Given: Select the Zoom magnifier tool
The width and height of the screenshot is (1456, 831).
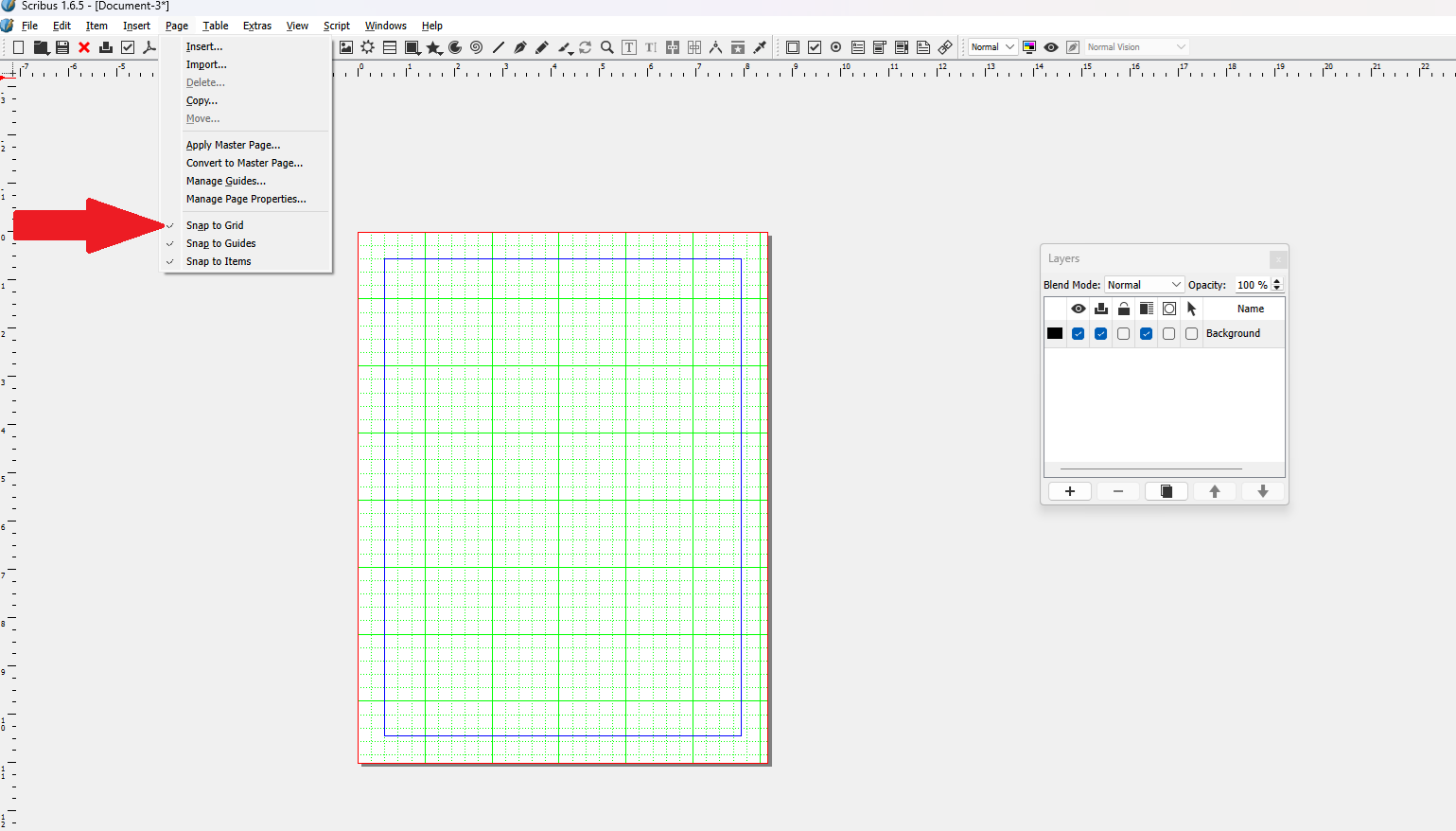Looking at the screenshot, I should [607, 47].
